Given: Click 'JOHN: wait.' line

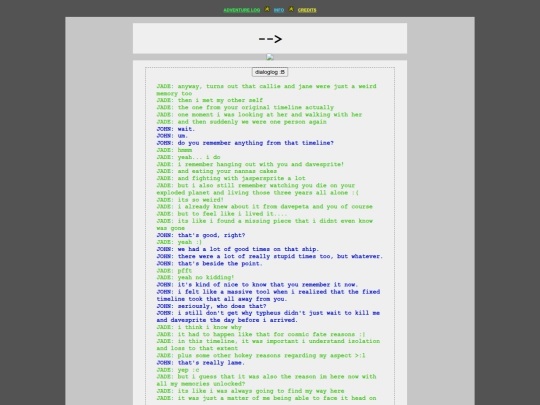Looking at the screenshot, I should (x=176, y=129).
